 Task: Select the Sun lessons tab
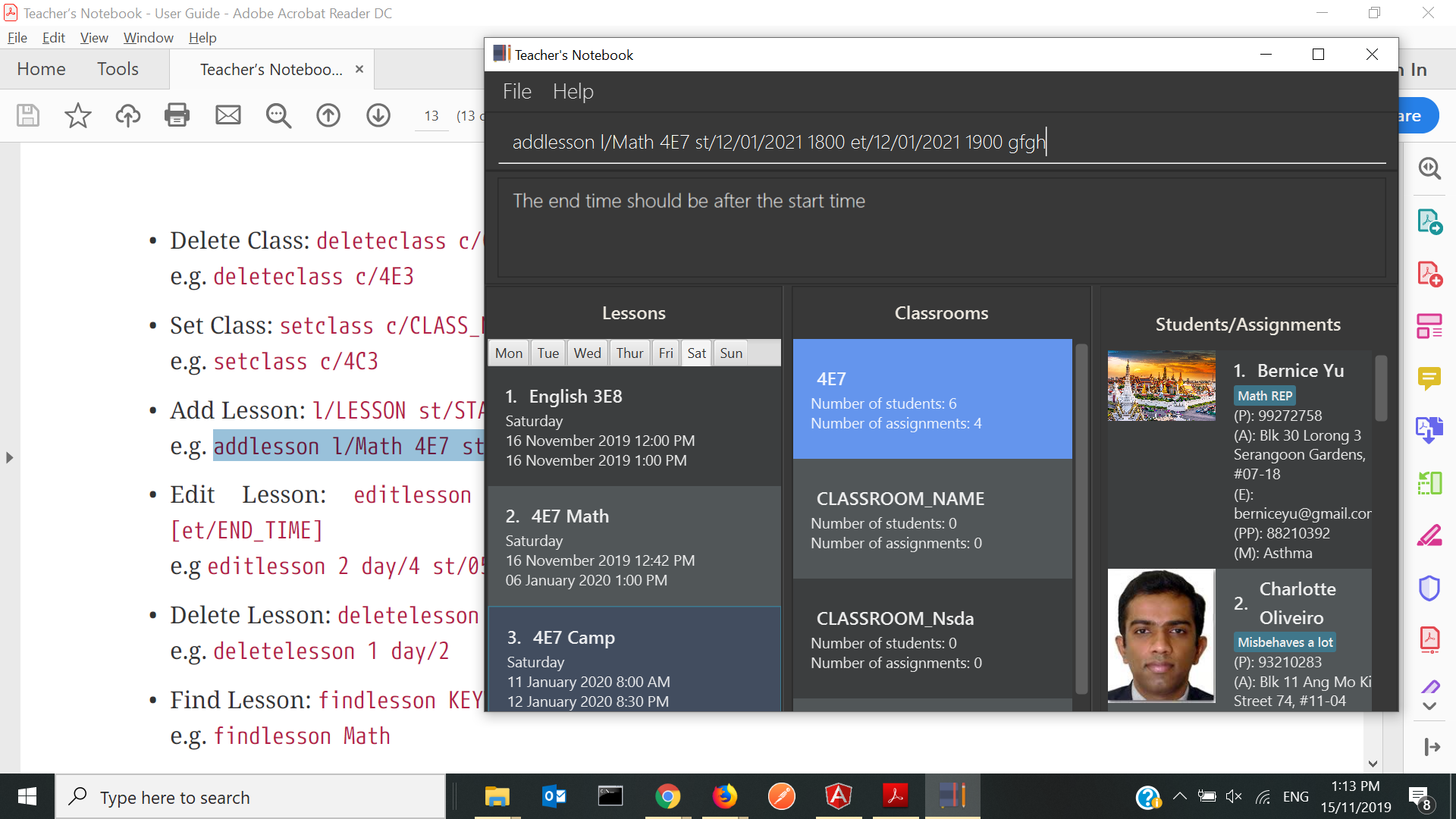coord(731,353)
